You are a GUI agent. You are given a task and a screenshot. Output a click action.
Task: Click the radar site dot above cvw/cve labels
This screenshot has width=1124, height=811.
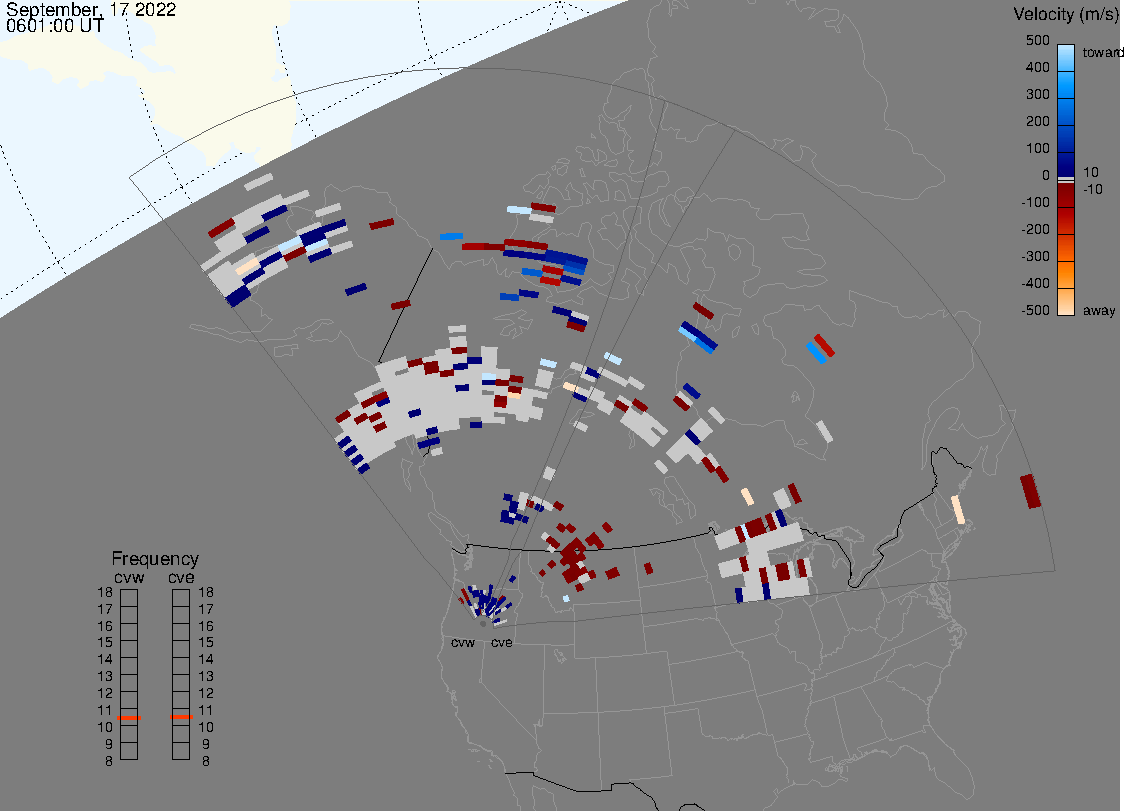483,624
